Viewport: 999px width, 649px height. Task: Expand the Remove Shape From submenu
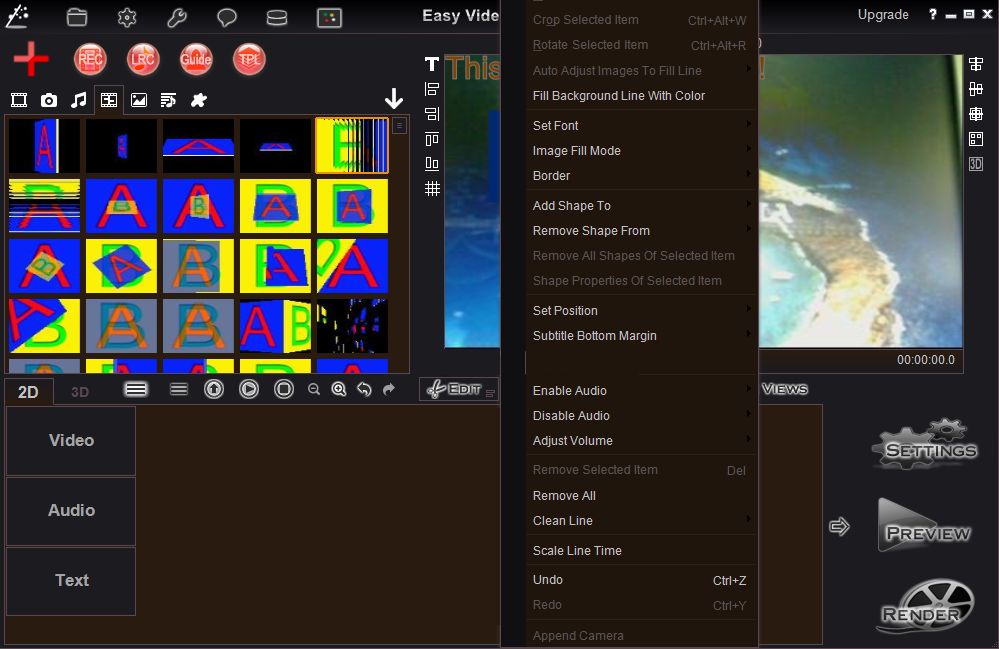tap(642, 231)
